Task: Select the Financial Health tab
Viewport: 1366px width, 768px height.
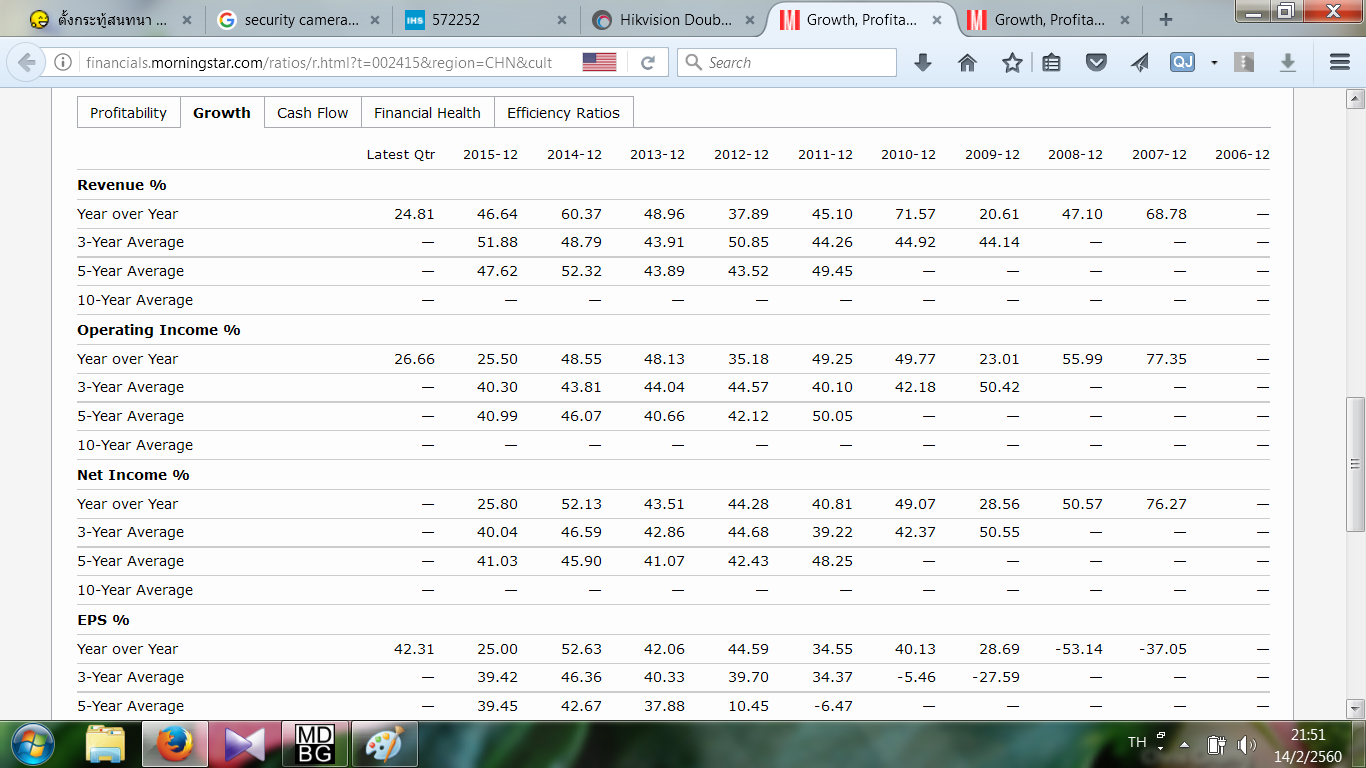Action: pos(427,113)
